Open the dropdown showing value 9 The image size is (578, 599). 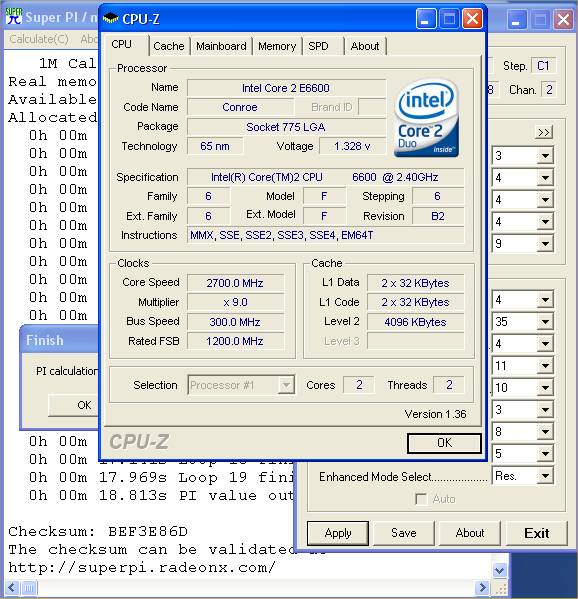pos(545,244)
